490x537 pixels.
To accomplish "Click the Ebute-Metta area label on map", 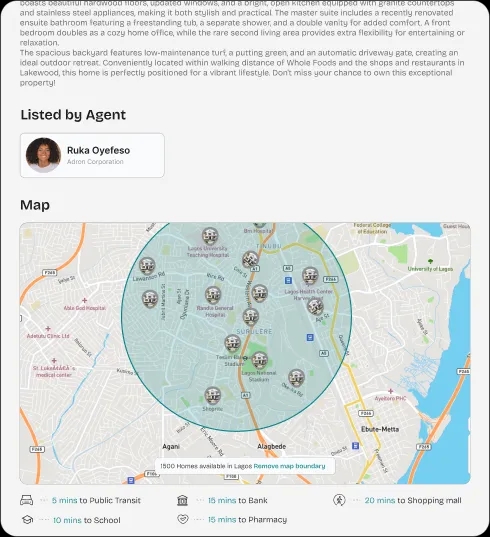I will click(380, 429).
